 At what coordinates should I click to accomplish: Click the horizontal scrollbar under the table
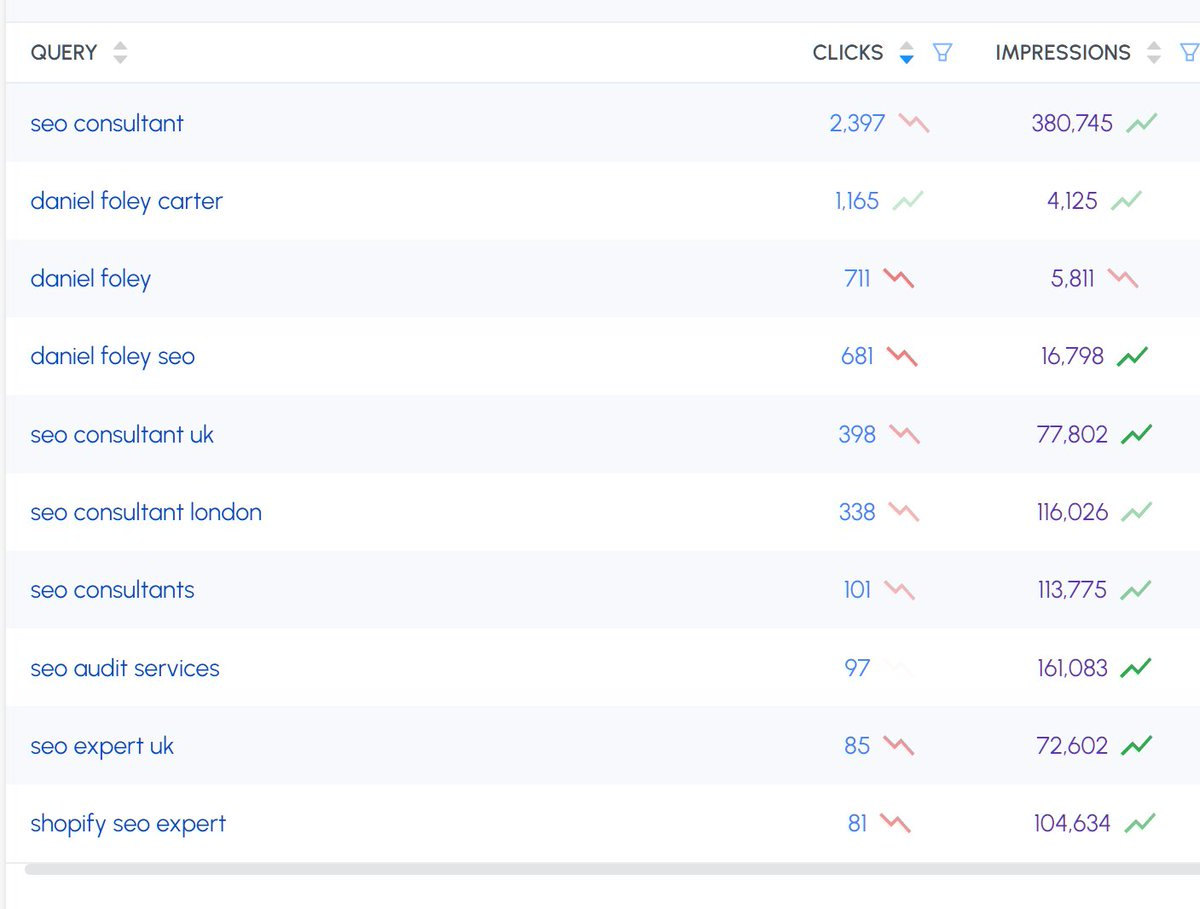coord(600,869)
